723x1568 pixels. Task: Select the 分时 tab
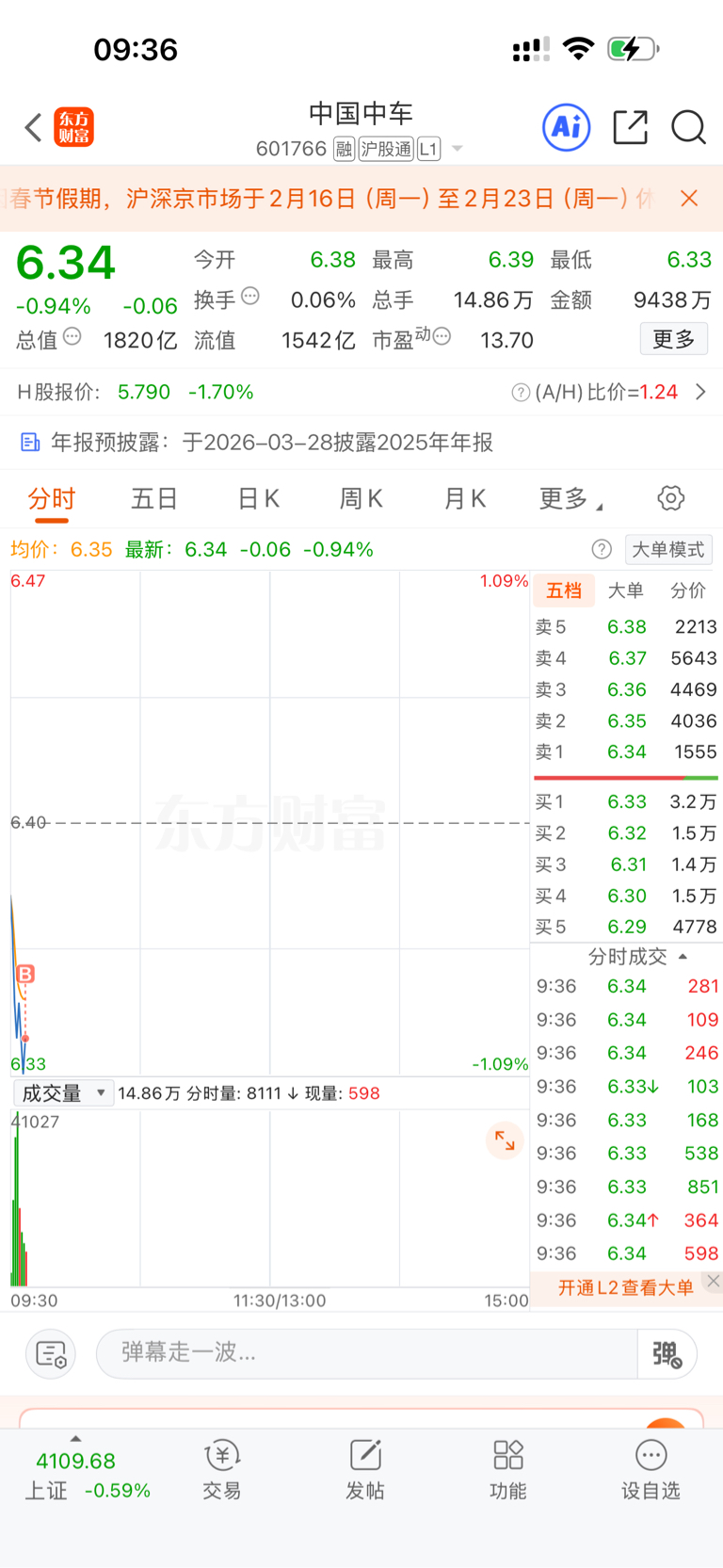pos(52,499)
